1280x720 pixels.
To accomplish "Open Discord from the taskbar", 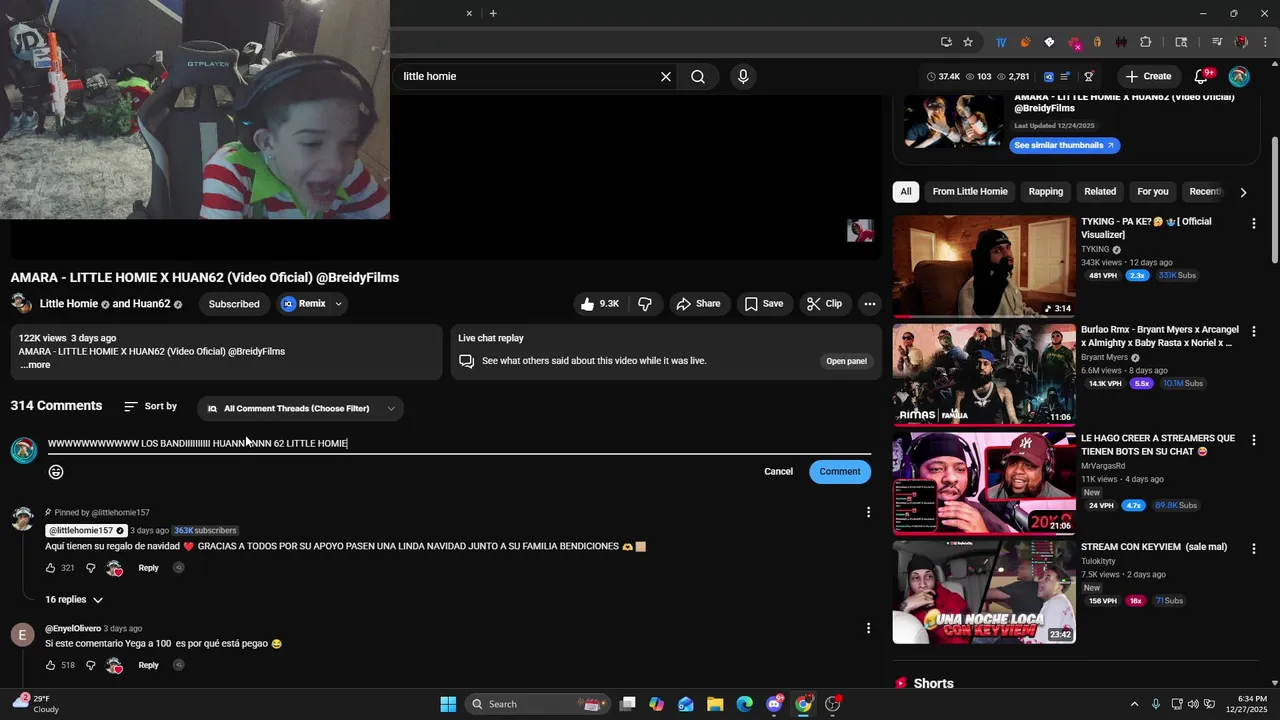I will pos(774,704).
